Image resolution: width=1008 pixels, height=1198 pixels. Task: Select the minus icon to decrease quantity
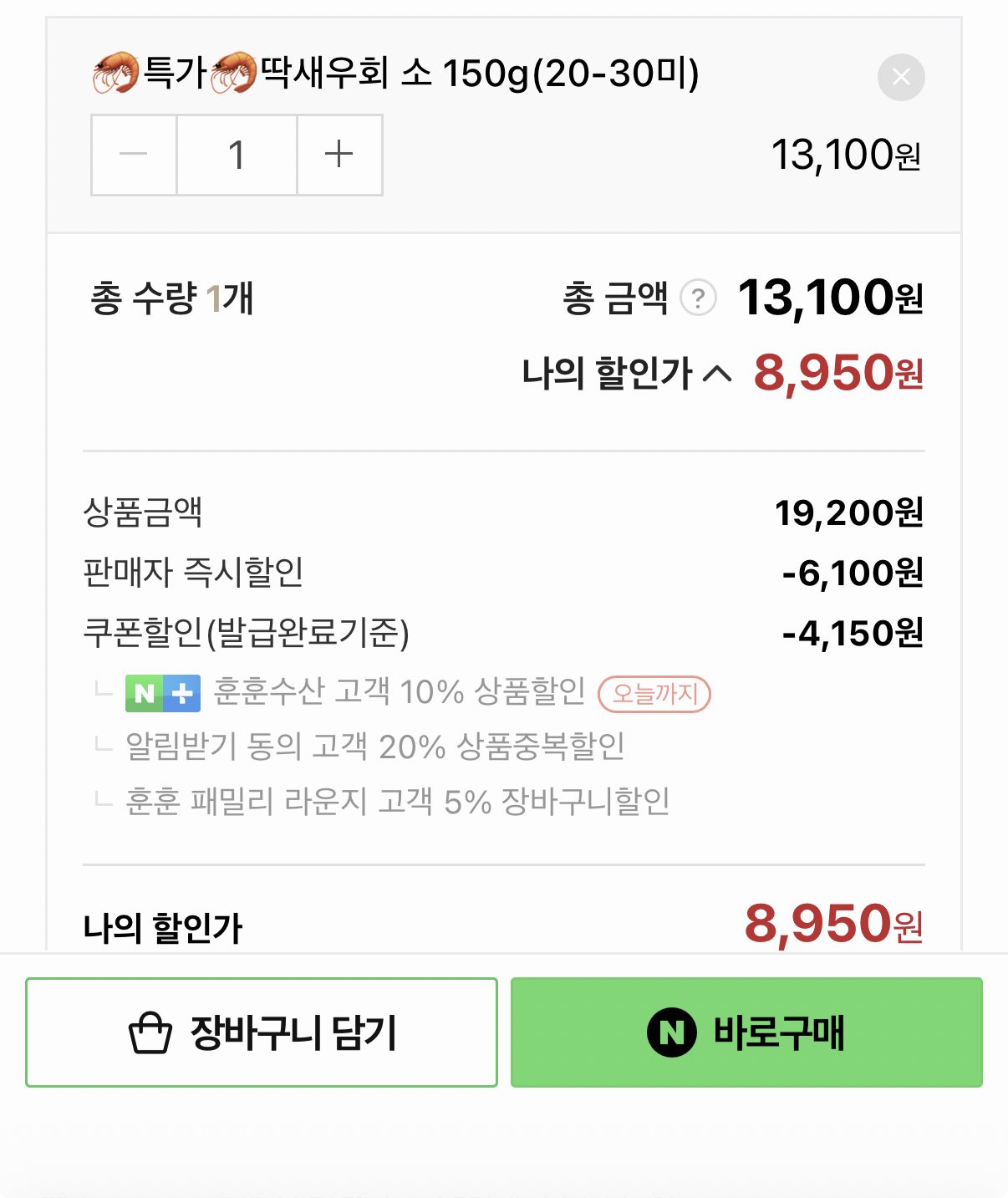pyautogui.click(x=134, y=155)
